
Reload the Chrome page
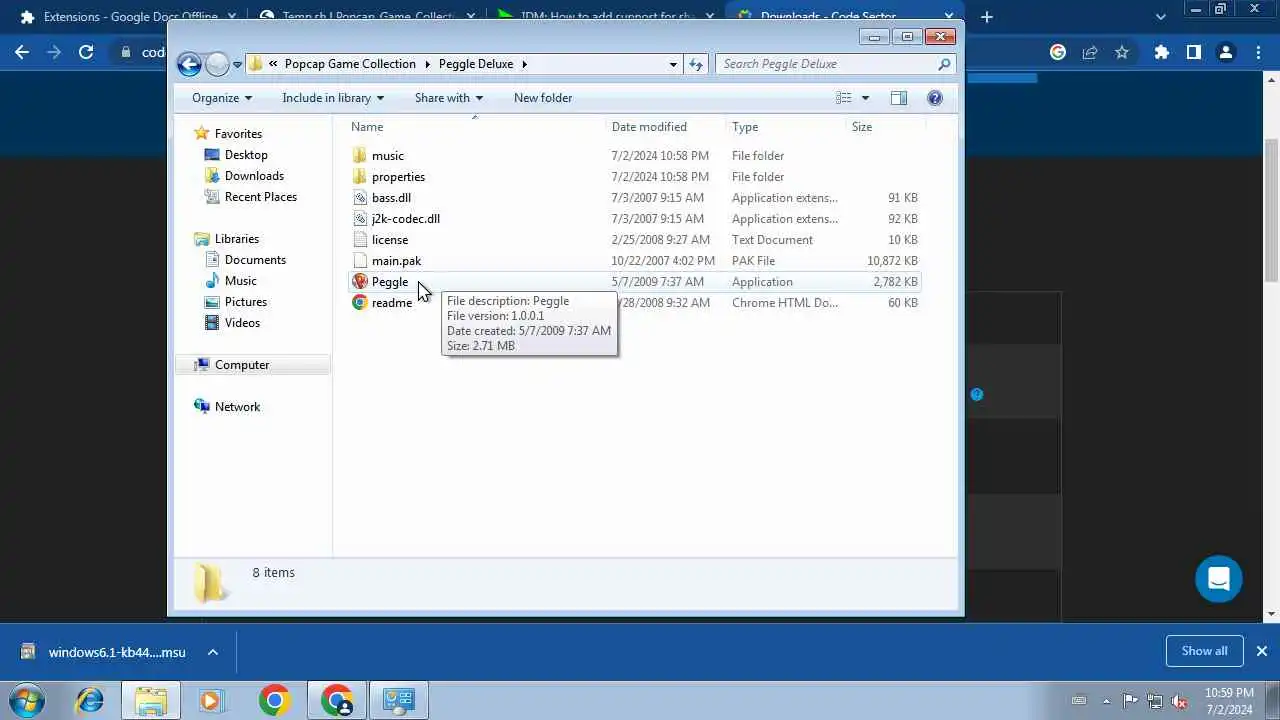(86, 52)
